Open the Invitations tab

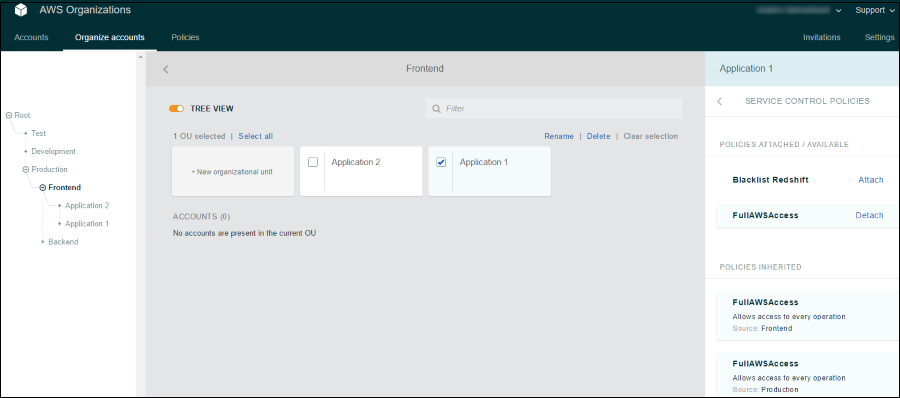tap(822, 37)
